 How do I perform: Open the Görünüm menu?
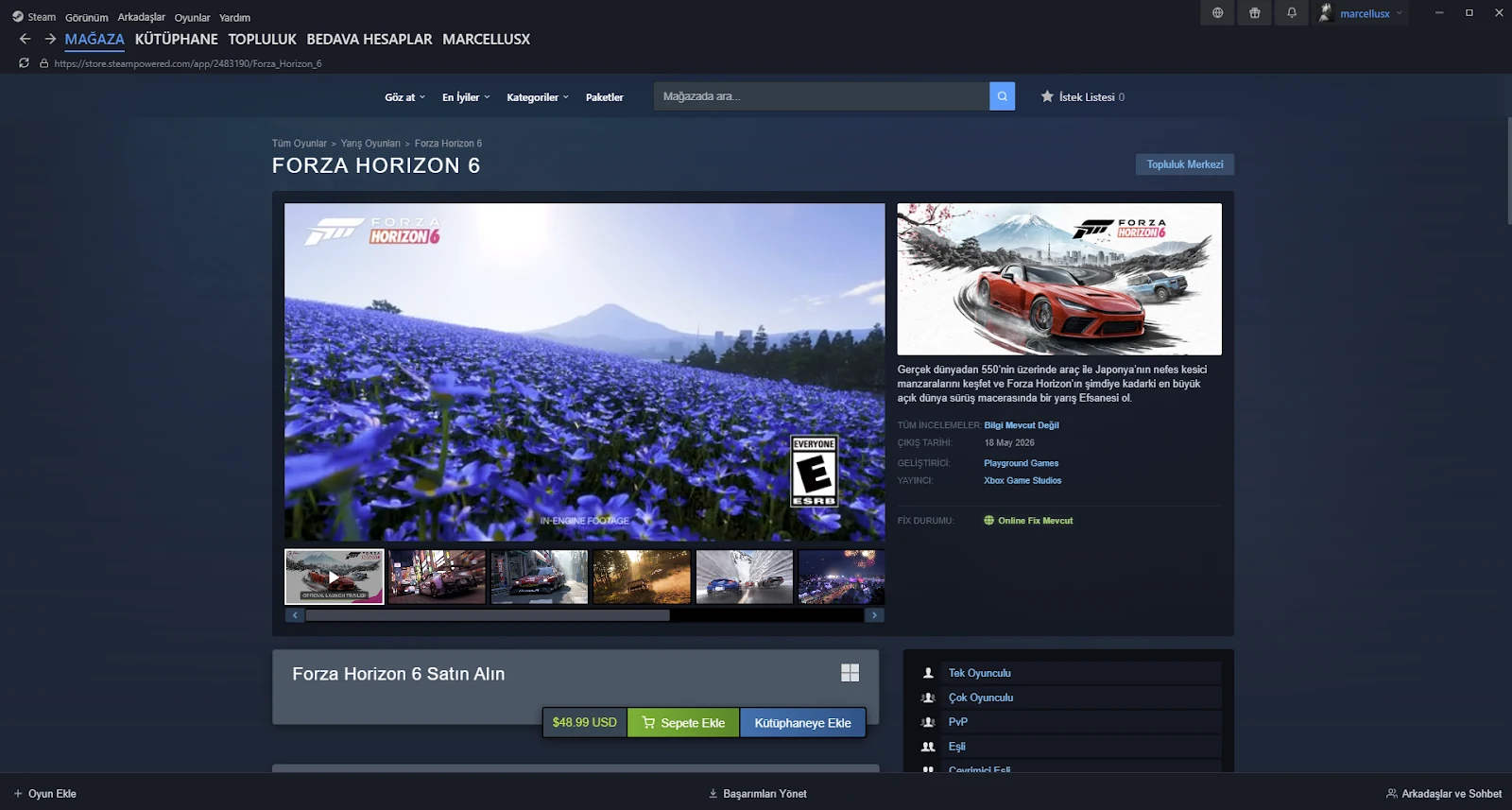pos(87,17)
